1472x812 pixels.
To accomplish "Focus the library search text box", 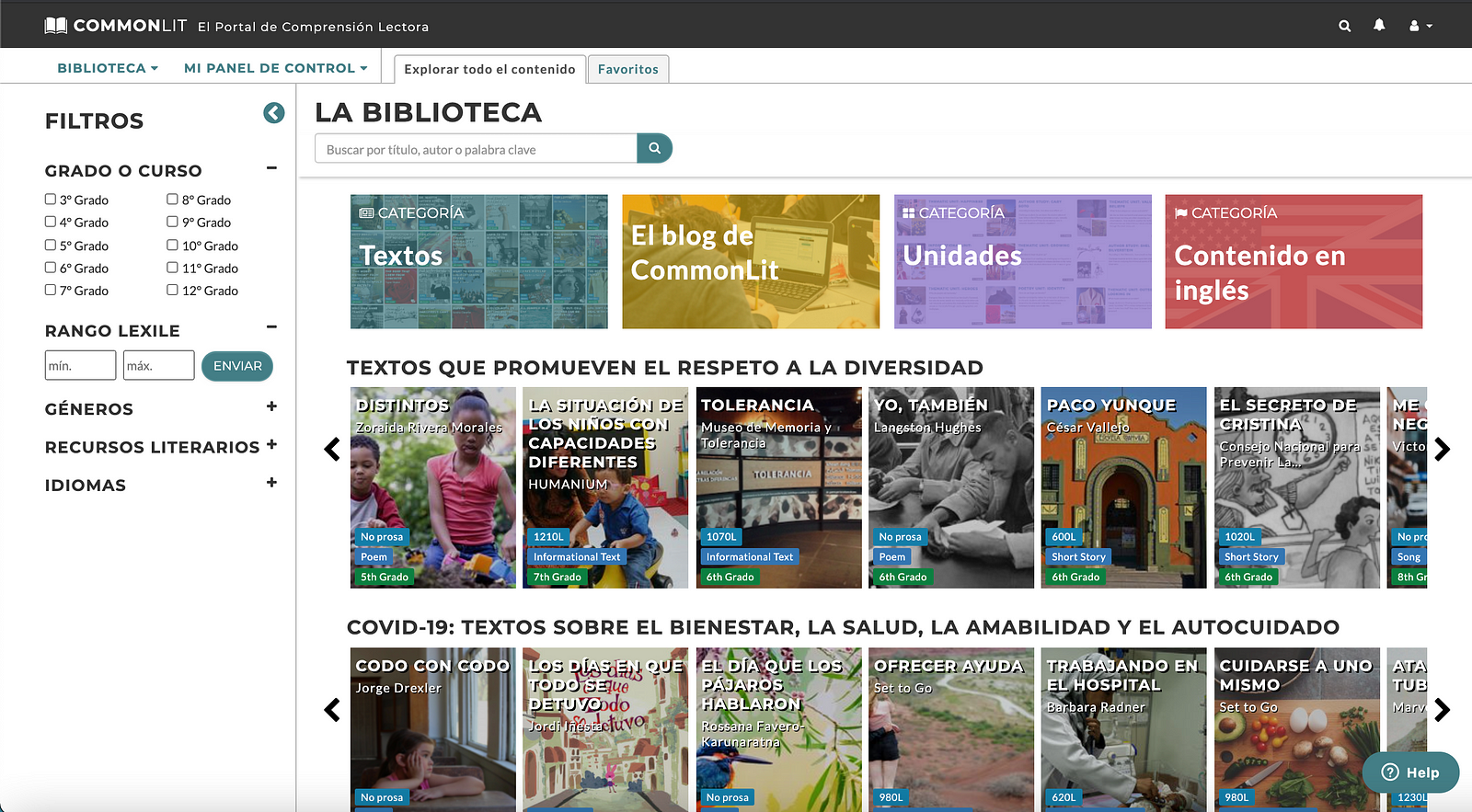I will tap(476, 149).
